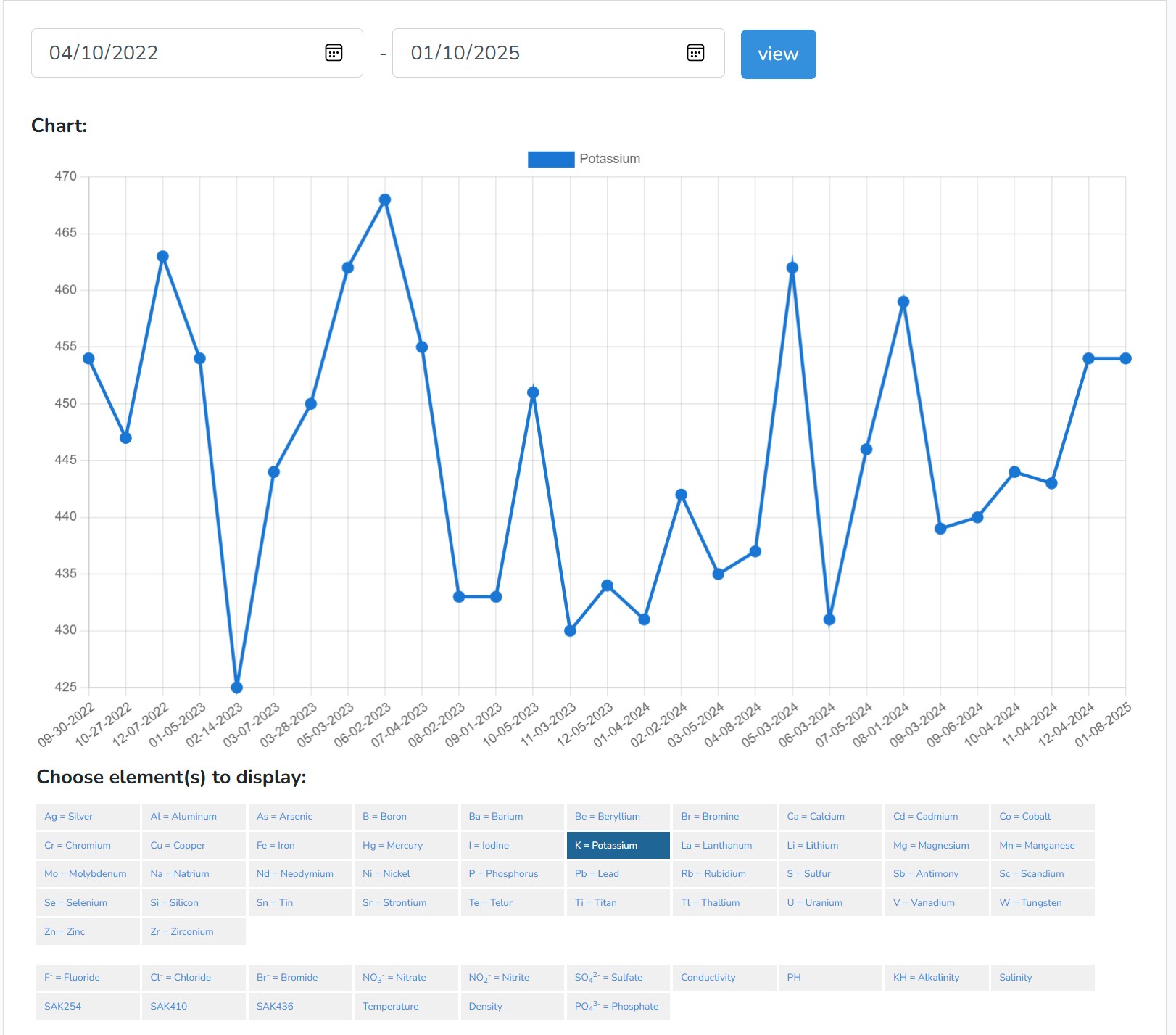Viewport: 1176px width, 1035px height.
Task: Enable Mg = Magnesium element
Action: (x=936, y=846)
